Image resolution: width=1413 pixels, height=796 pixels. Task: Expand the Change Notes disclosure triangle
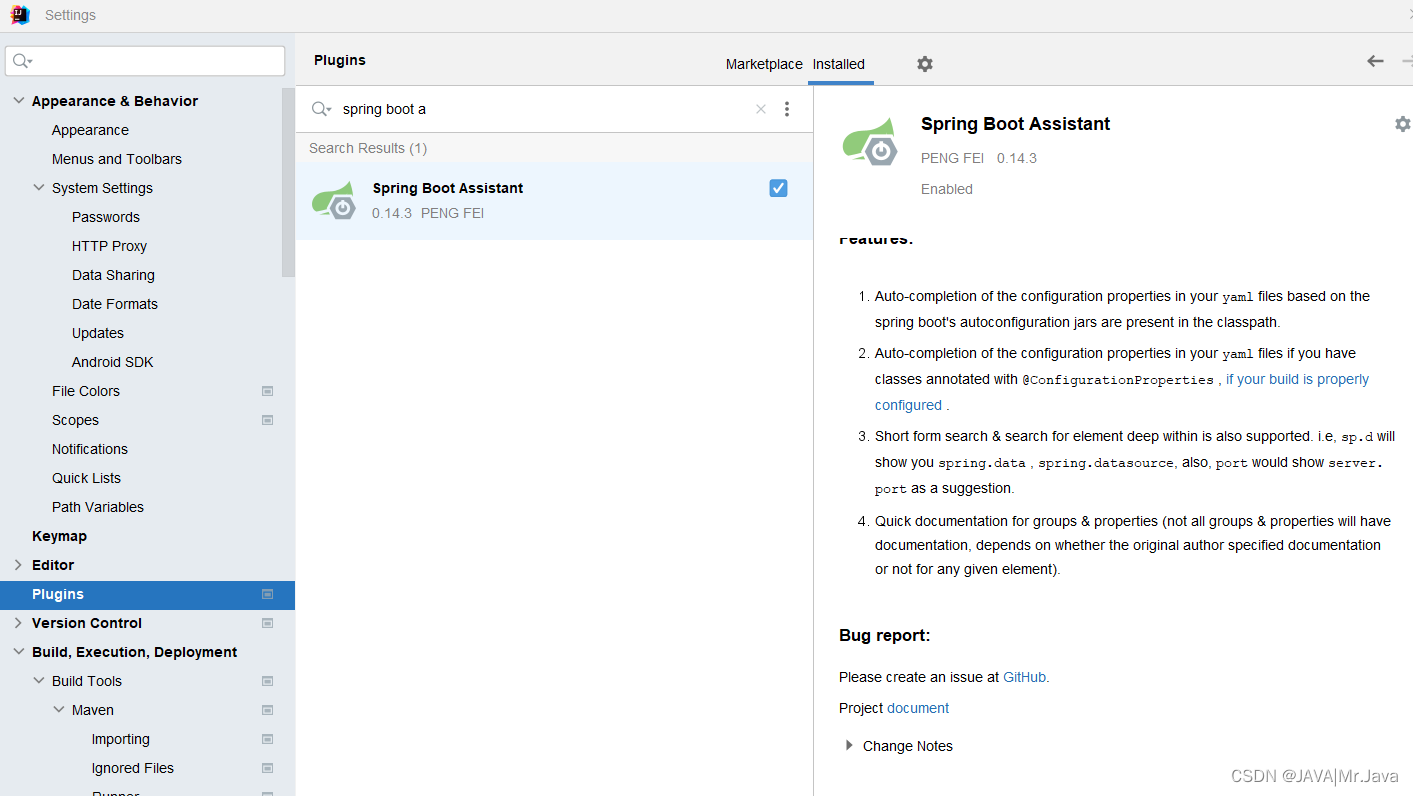point(849,746)
